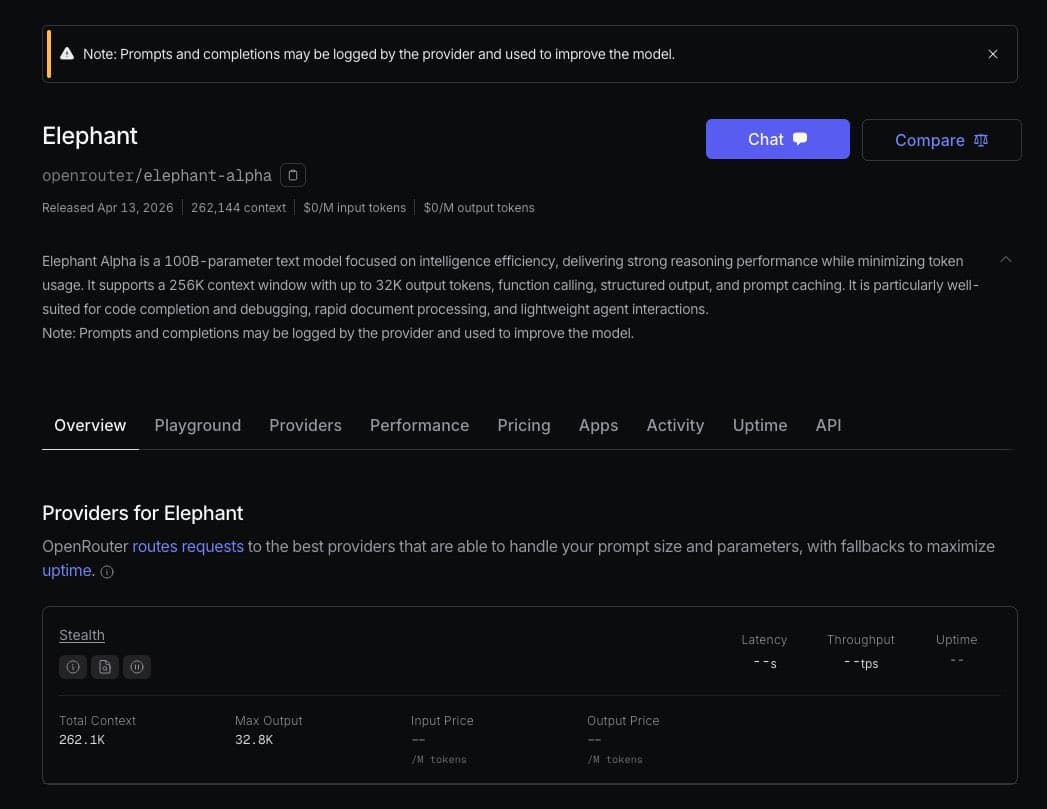View the API tab
1047x809 pixels.
pyautogui.click(x=828, y=425)
